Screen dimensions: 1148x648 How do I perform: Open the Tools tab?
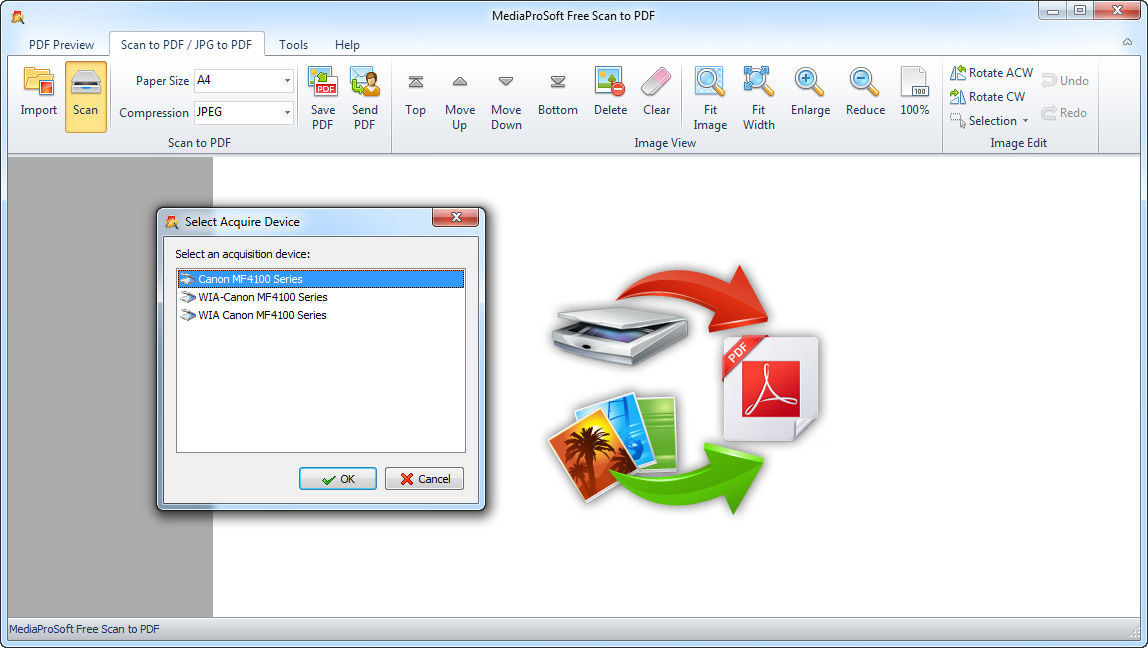(293, 45)
